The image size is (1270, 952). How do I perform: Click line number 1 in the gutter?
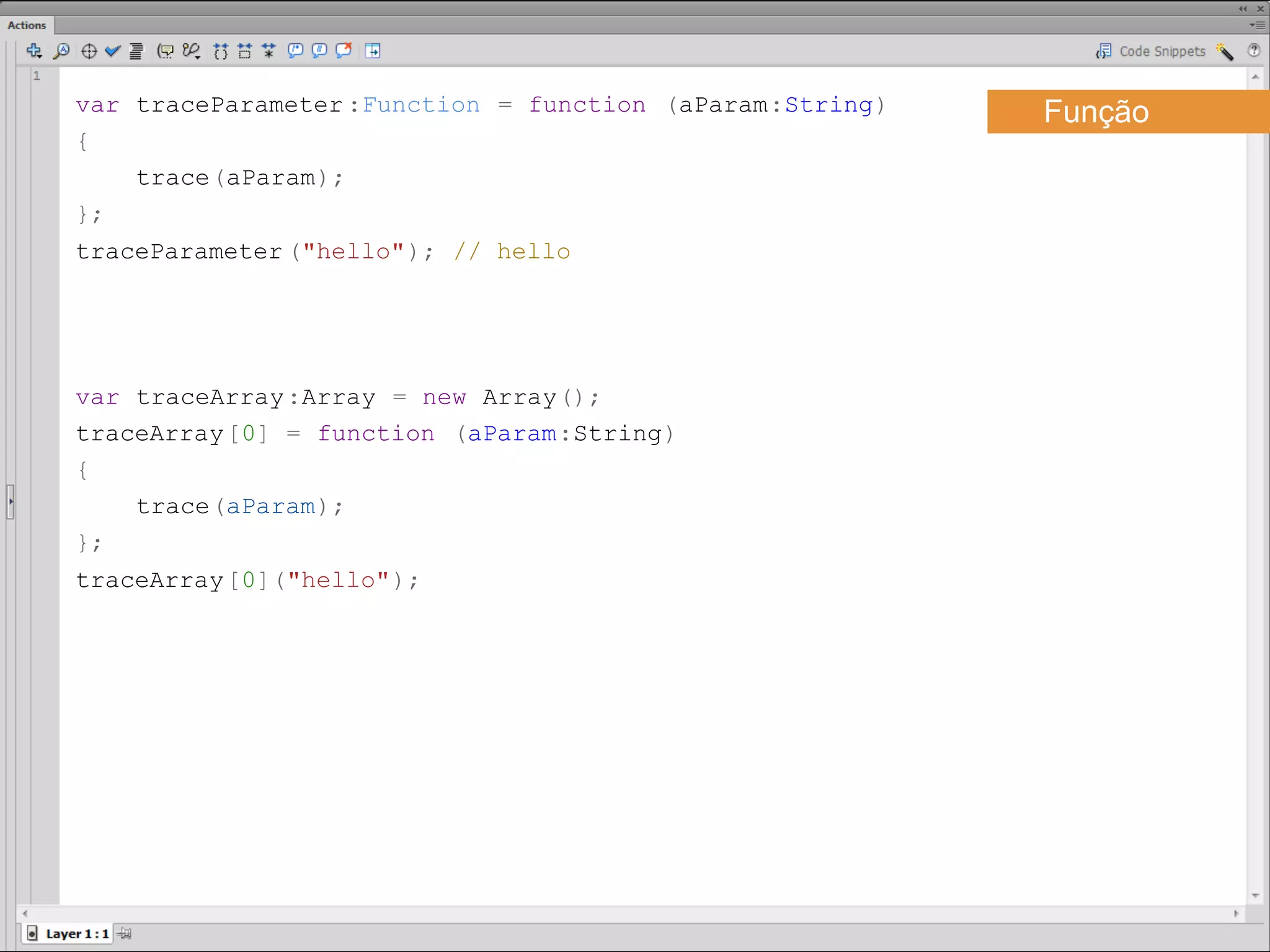click(37, 76)
